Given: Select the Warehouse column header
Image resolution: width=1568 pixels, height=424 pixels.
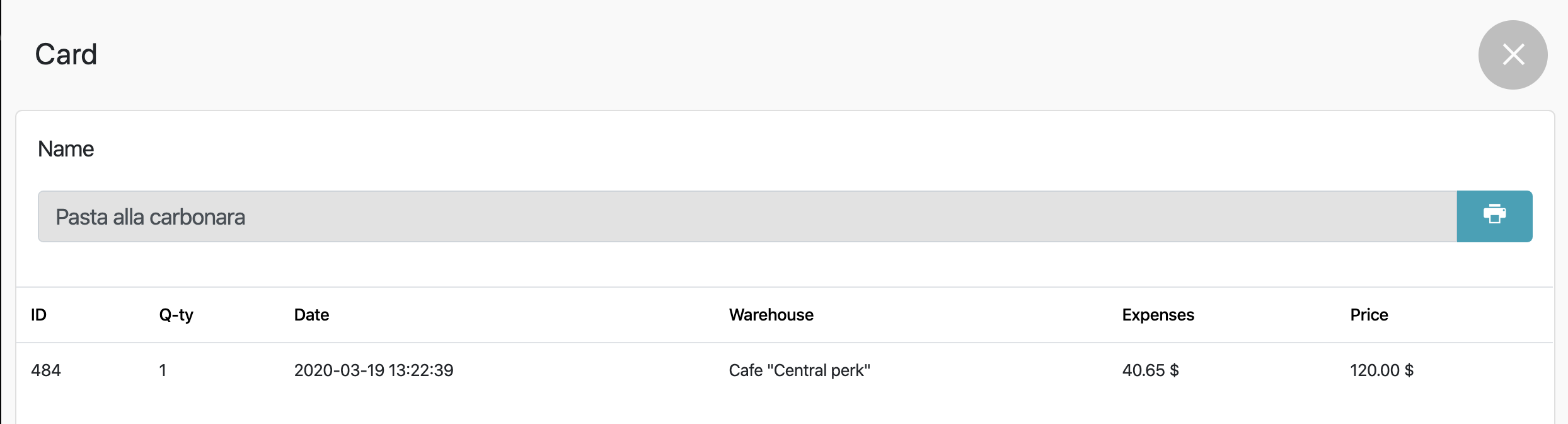Looking at the screenshot, I should 771,315.
